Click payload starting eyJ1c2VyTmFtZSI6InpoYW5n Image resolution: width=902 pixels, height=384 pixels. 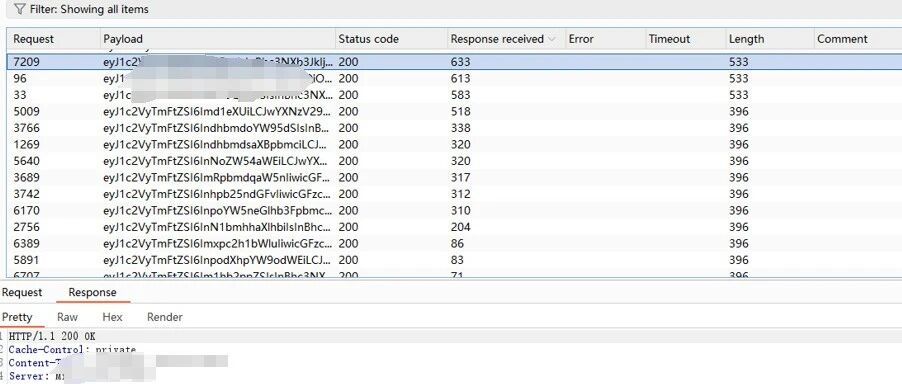pos(217,210)
